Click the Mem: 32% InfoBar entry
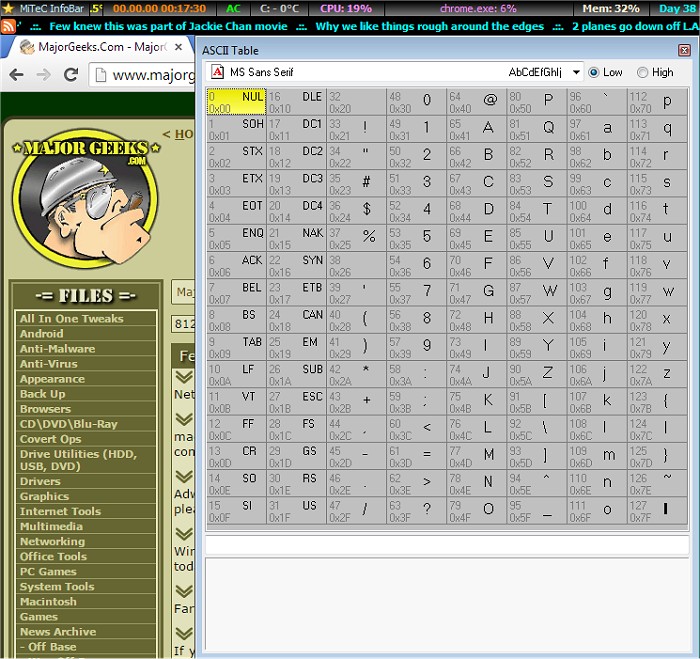The height and width of the screenshot is (659, 700). [611, 8]
